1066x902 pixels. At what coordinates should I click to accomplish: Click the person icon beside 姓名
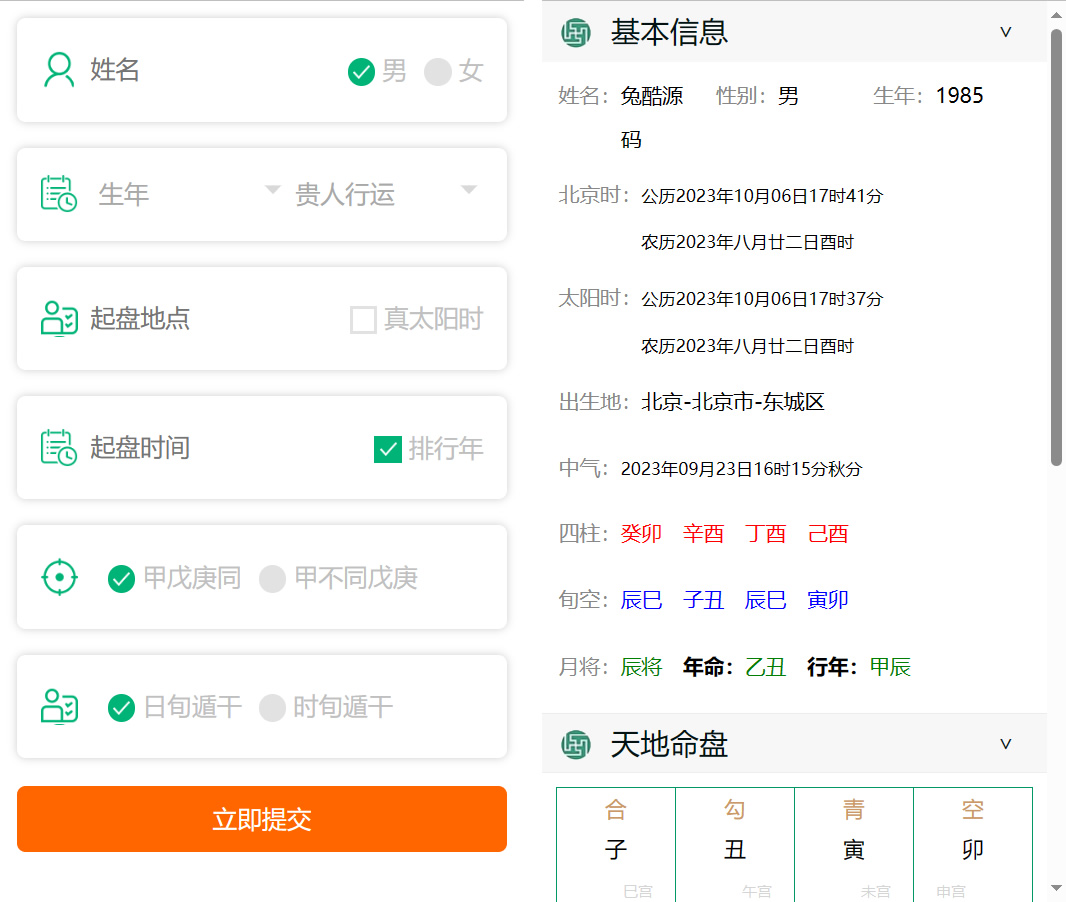pyautogui.click(x=59, y=70)
